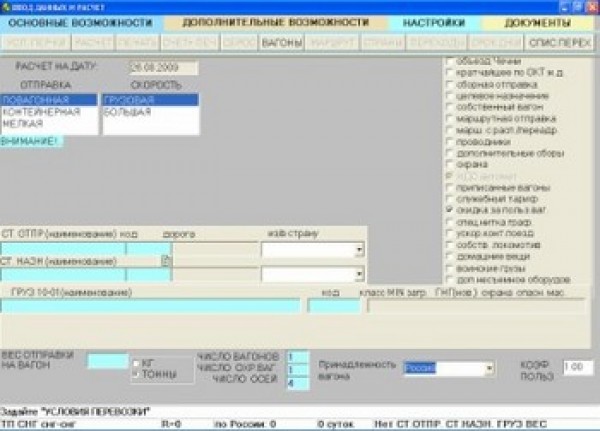Open the ОСНОВНЫЕ ВОЗМОЖНОСТИ tab
This screenshot has height=431, width=600.
point(80,23)
